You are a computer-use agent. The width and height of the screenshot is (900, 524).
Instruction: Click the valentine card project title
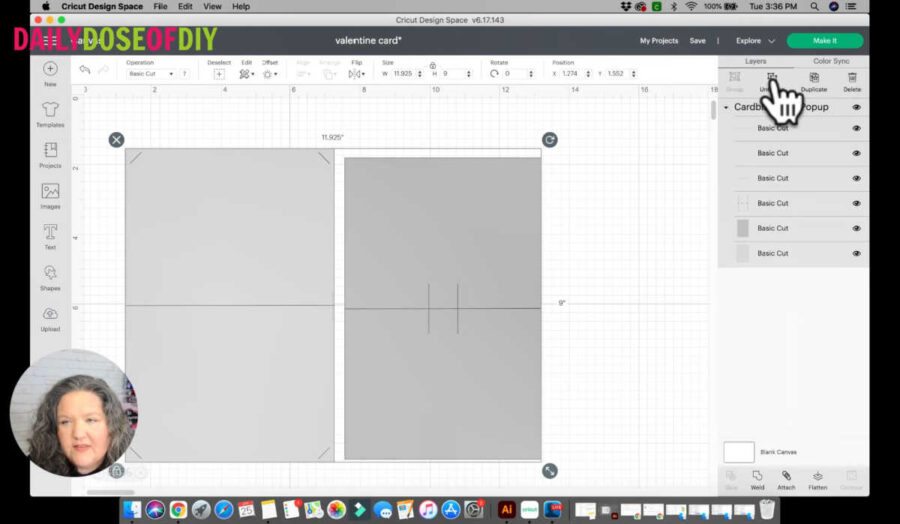[368, 41]
